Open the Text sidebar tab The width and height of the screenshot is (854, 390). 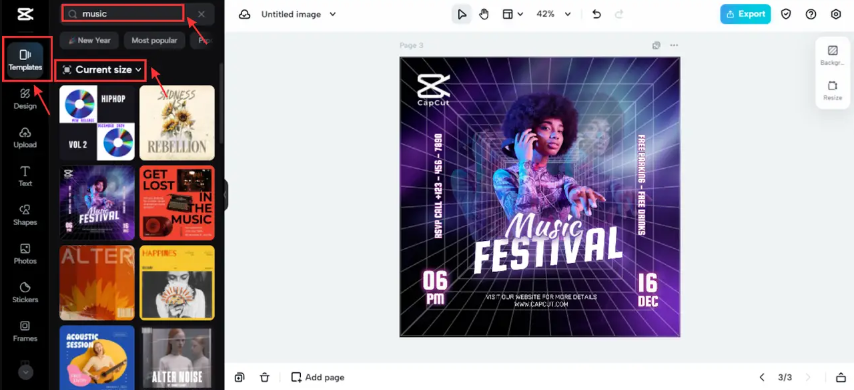click(x=25, y=176)
